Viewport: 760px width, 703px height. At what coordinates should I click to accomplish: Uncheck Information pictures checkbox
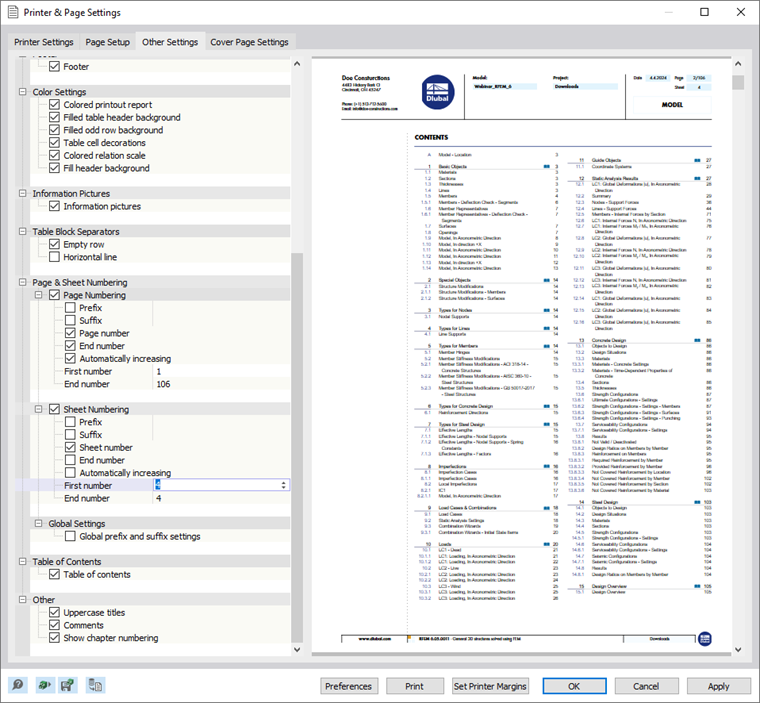tap(54, 206)
